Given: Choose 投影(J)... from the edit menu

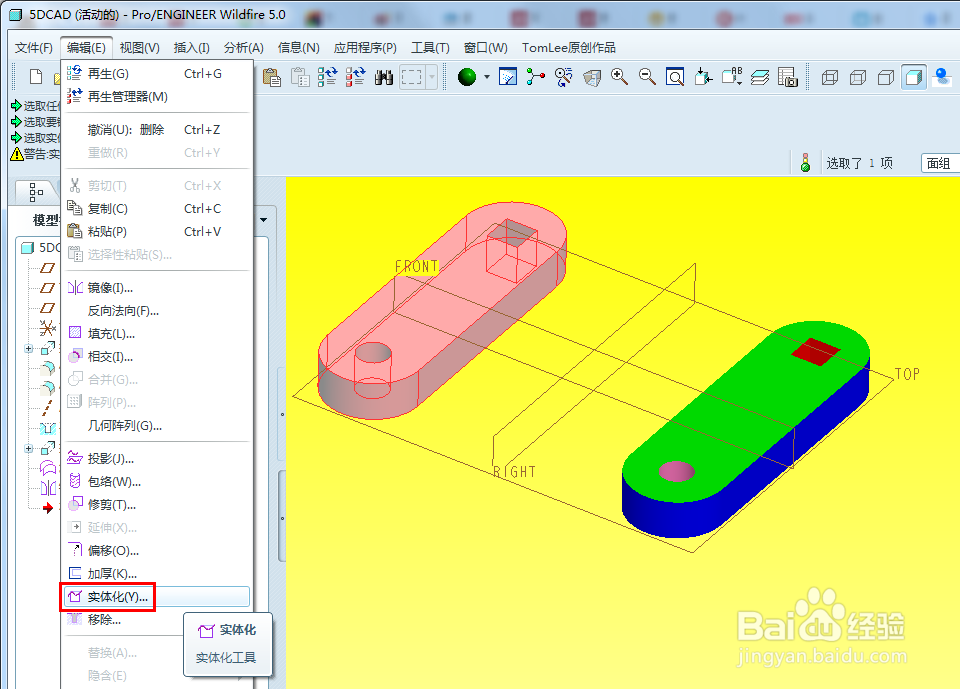Looking at the screenshot, I should tap(158, 459).
